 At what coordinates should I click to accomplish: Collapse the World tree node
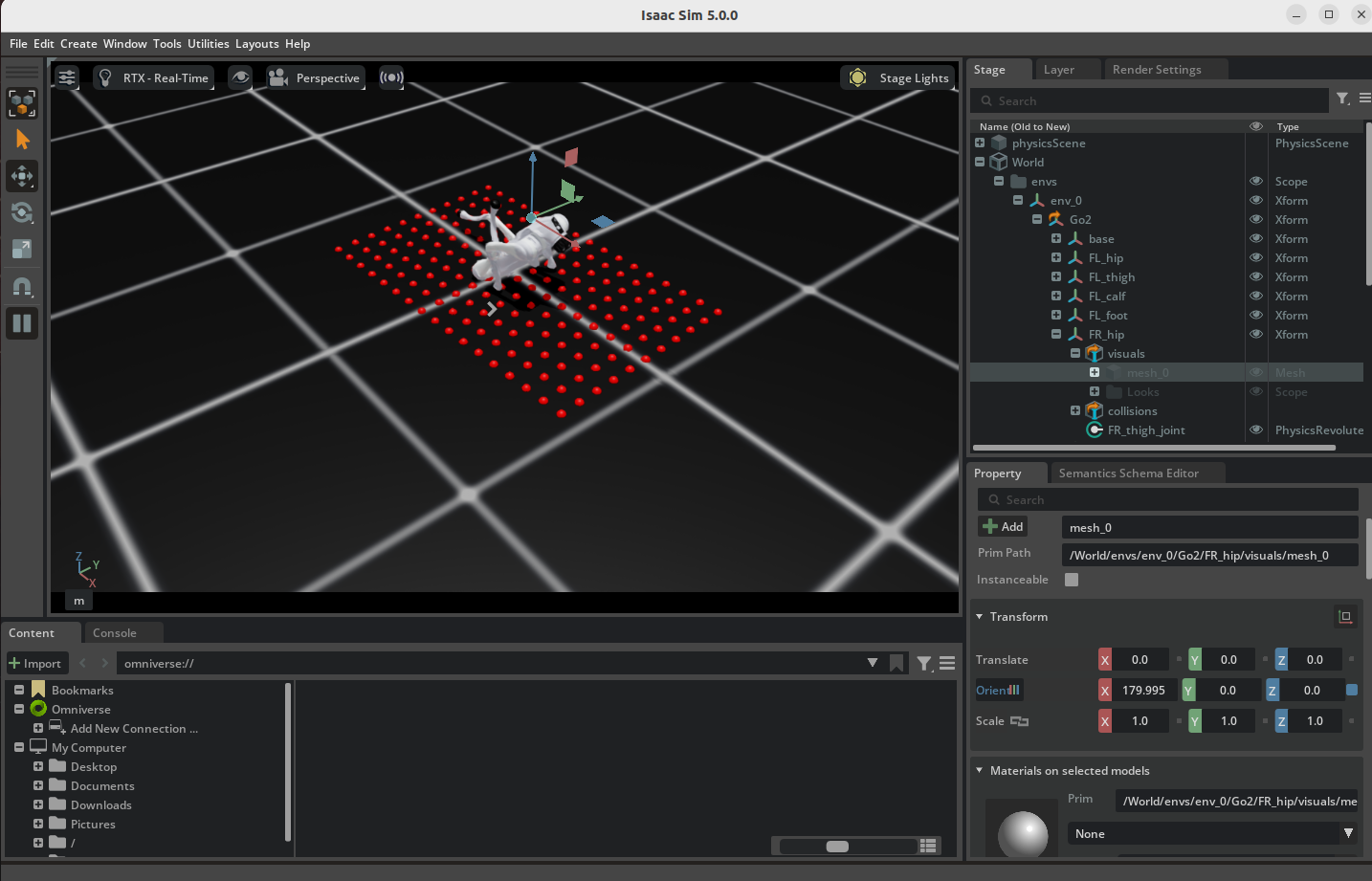(x=980, y=162)
